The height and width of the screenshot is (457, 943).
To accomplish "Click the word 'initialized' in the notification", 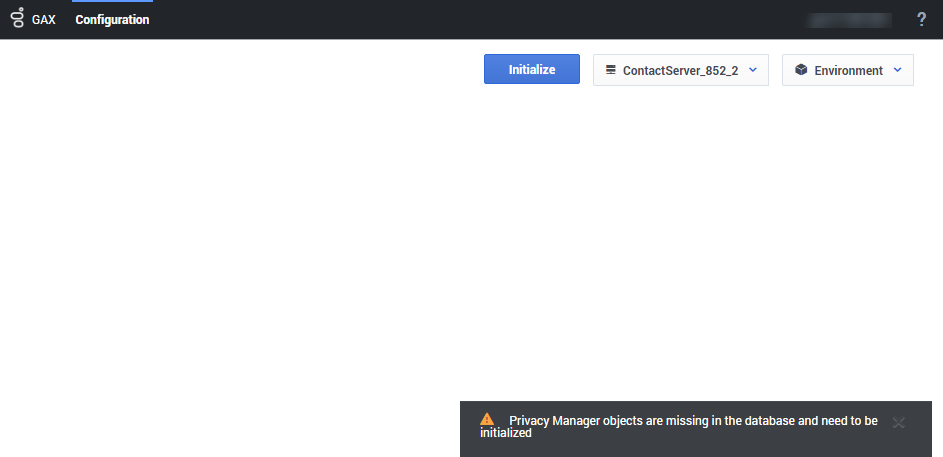I will tap(505, 434).
